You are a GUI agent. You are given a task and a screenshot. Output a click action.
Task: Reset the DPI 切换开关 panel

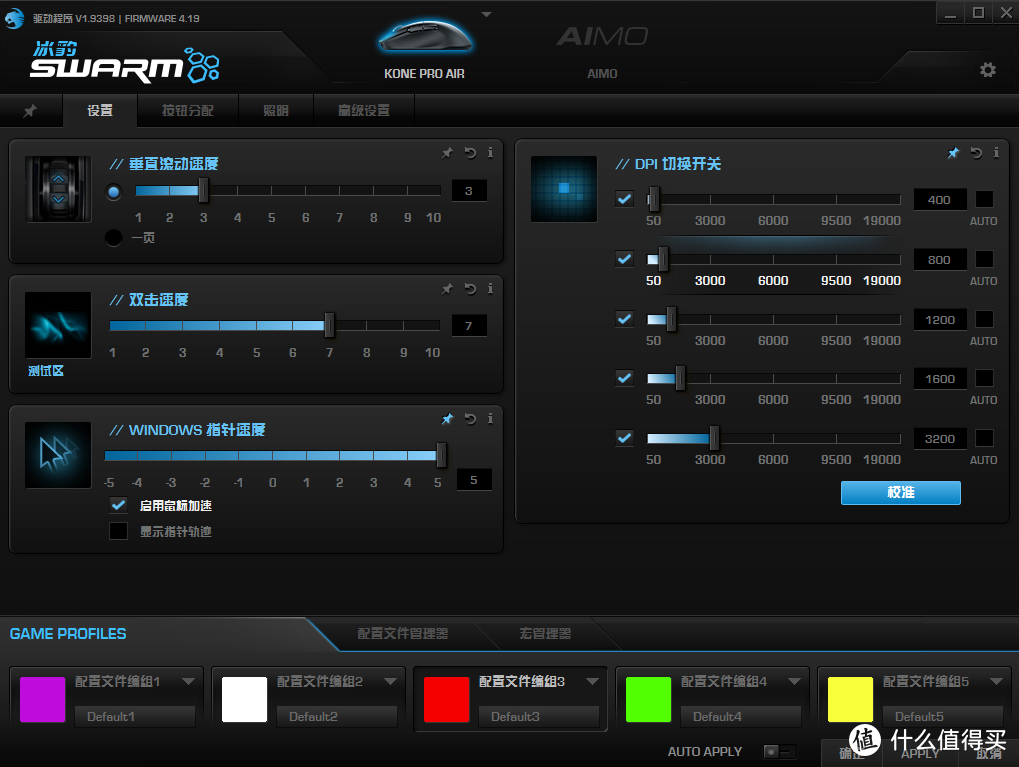point(976,153)
